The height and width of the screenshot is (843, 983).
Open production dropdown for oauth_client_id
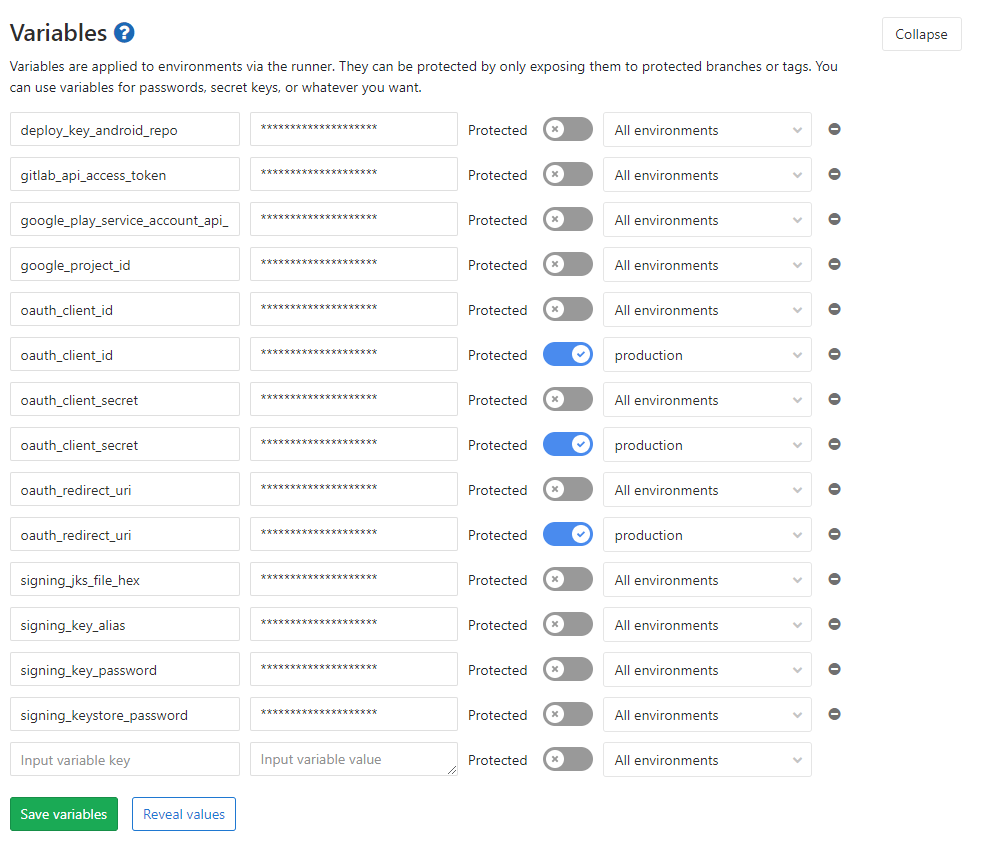pyautogui.click(x=707, y=355)
